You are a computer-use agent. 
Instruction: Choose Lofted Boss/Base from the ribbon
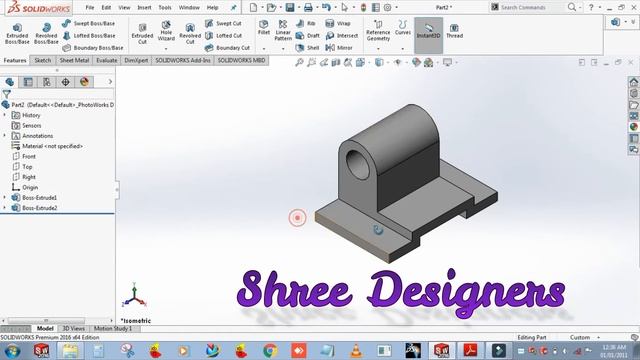89,36
